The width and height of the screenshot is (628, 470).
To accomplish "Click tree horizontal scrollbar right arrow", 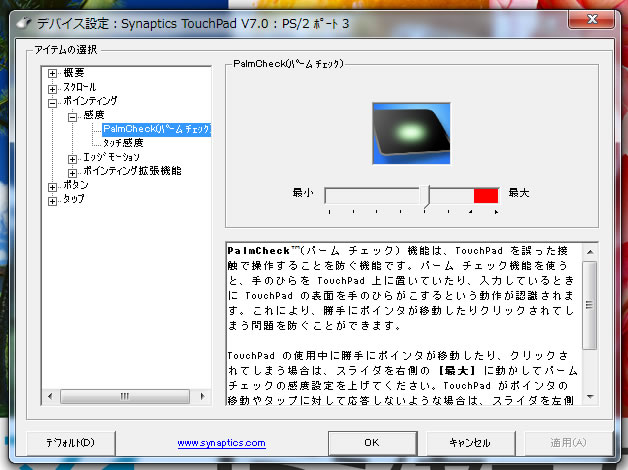I will pos(202,396).
